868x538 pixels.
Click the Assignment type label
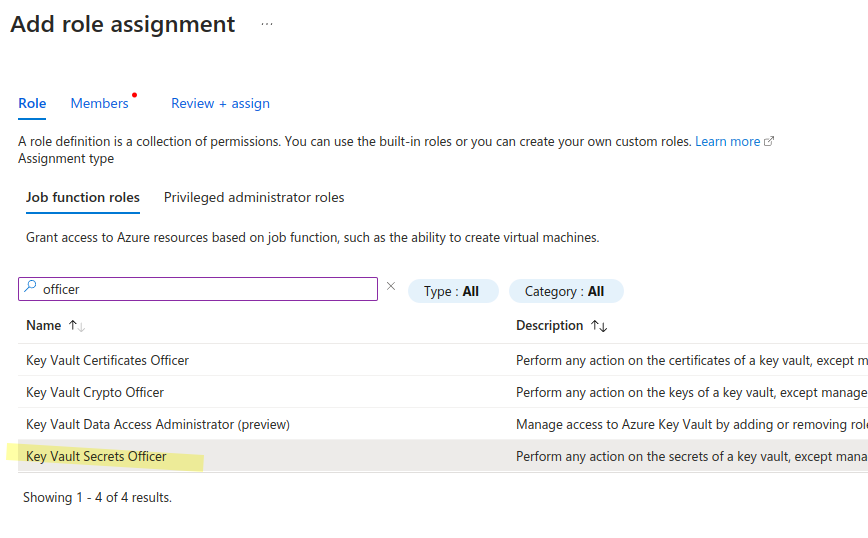[66, 159]
